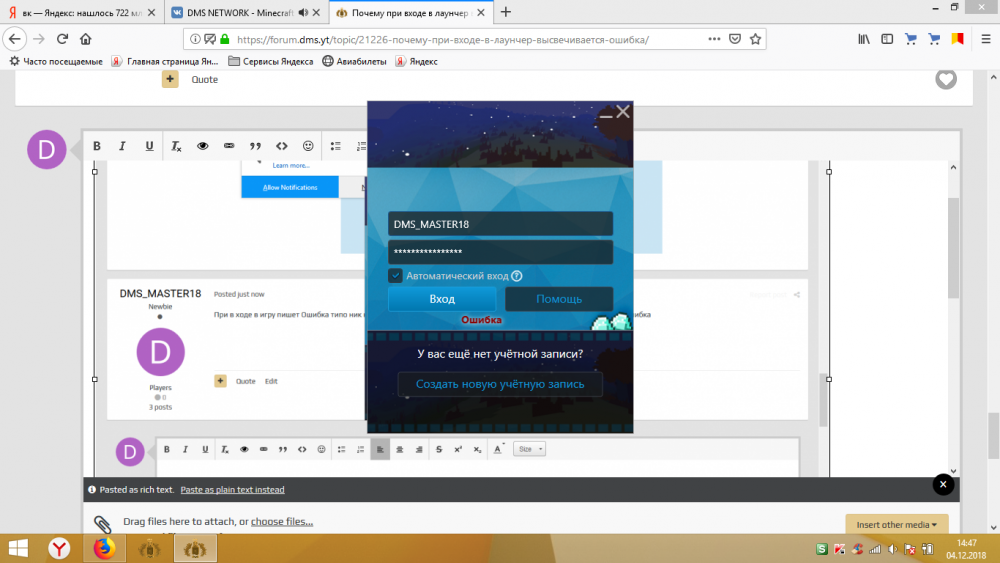
Task: Click the superscript formatting icon
Action: pos(458,450)
